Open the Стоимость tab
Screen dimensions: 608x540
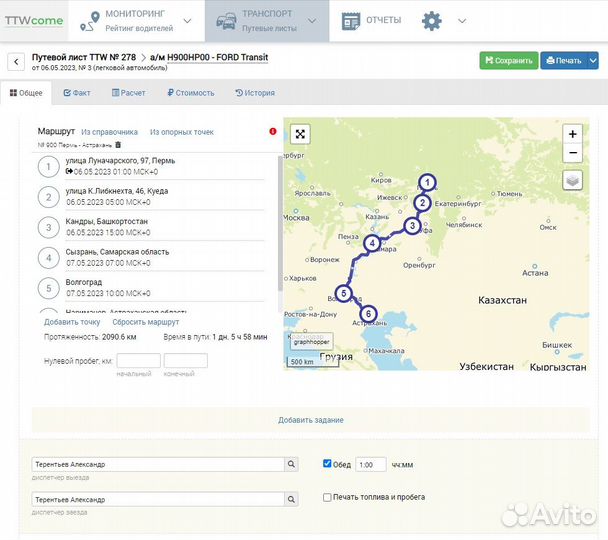pyautogui.click(x=190, y=93)
